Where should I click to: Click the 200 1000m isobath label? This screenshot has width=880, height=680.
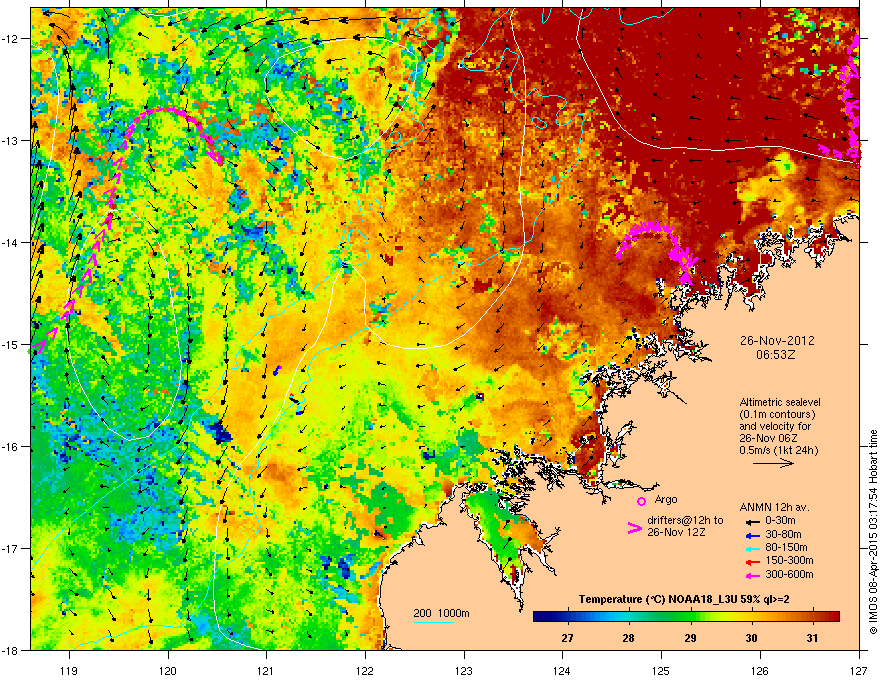tap(441, 613)
